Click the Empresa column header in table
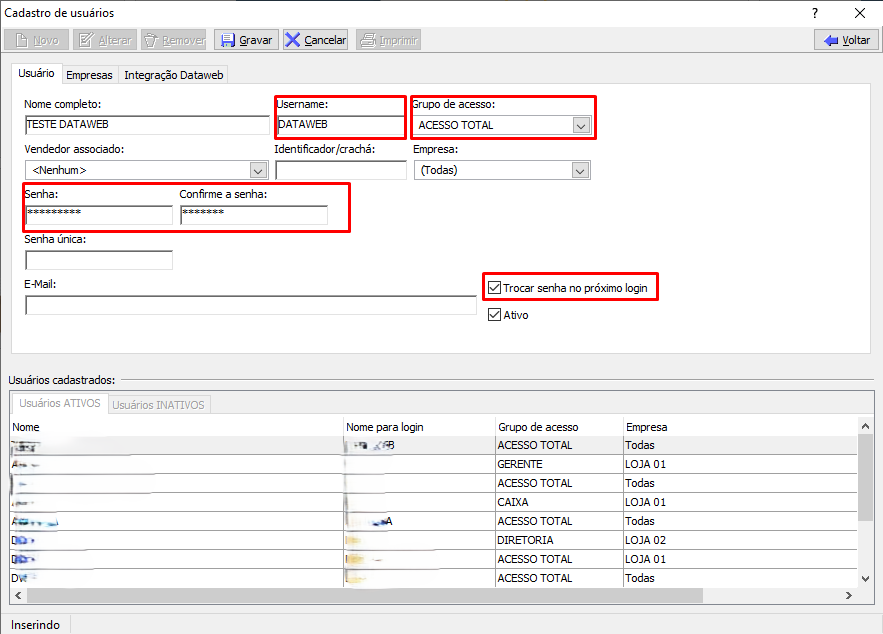Screen dimensions: 883x634 (740, 427)
